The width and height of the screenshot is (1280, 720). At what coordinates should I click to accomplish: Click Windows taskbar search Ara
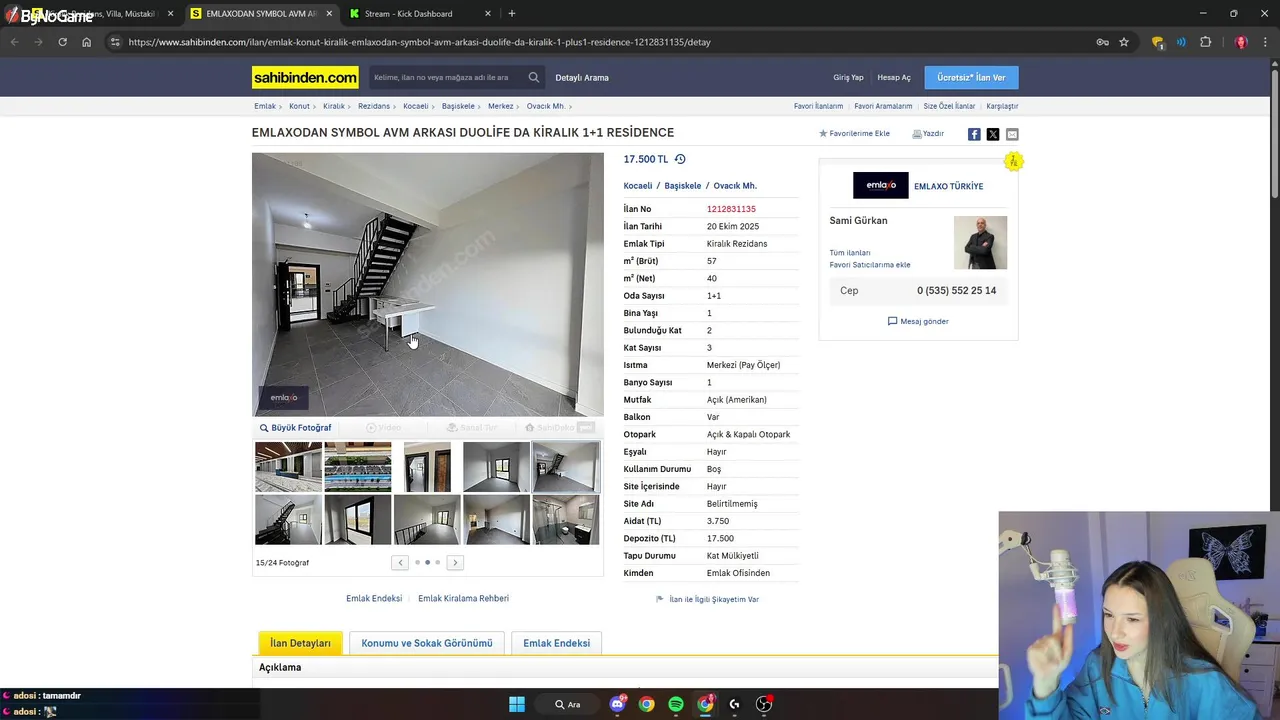568,704
